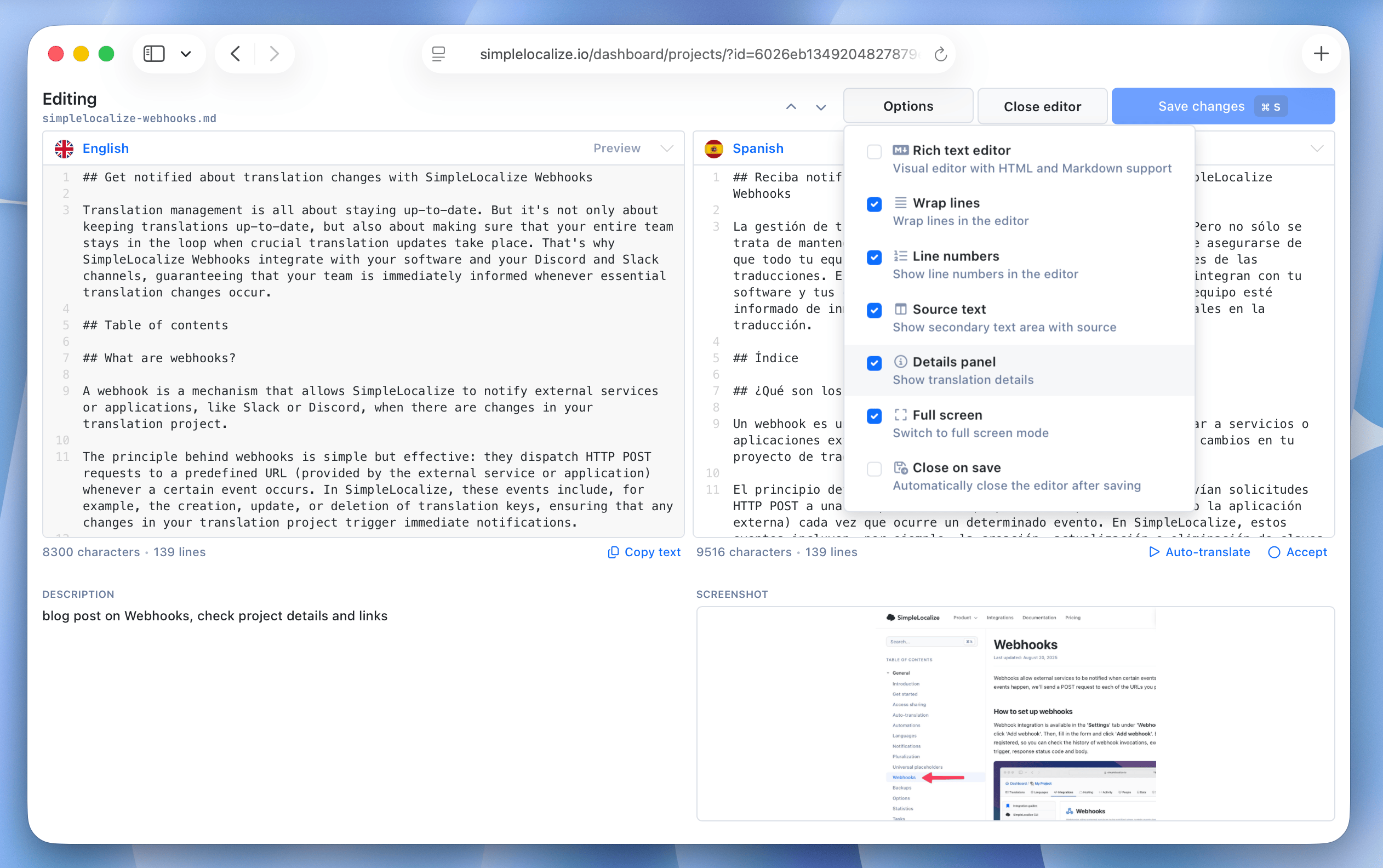Expand the chevron on the Spanish panel
The image size is (1383, 868).
(x=1317, y=148)
